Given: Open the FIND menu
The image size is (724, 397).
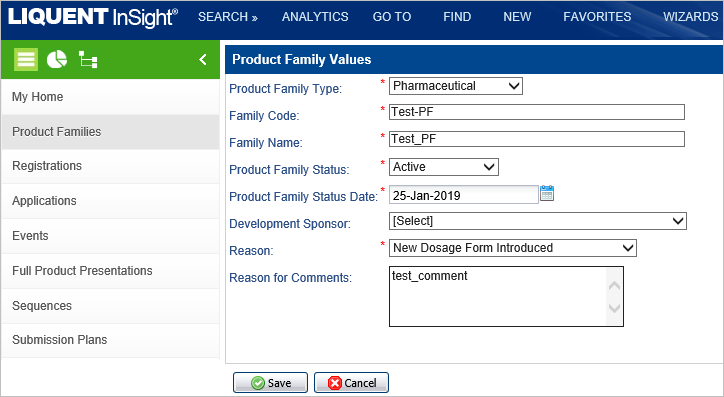Looking at the screenshot, I should pyautogui.click(x=457, y=17).
